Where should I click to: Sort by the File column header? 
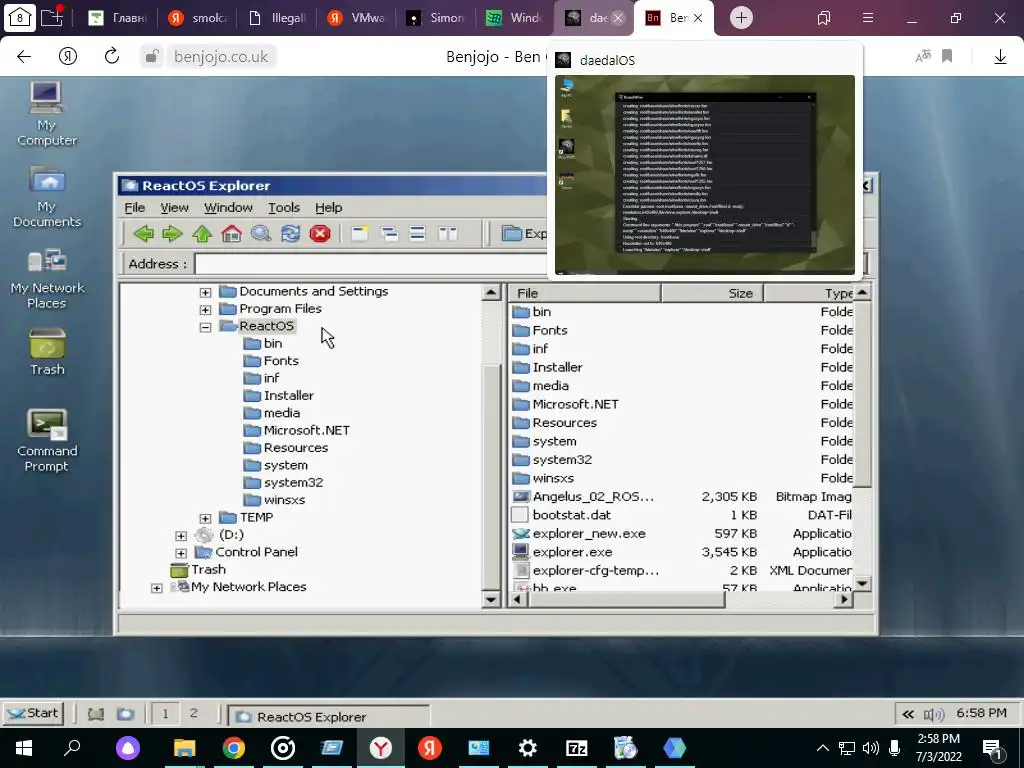[584, 293]
